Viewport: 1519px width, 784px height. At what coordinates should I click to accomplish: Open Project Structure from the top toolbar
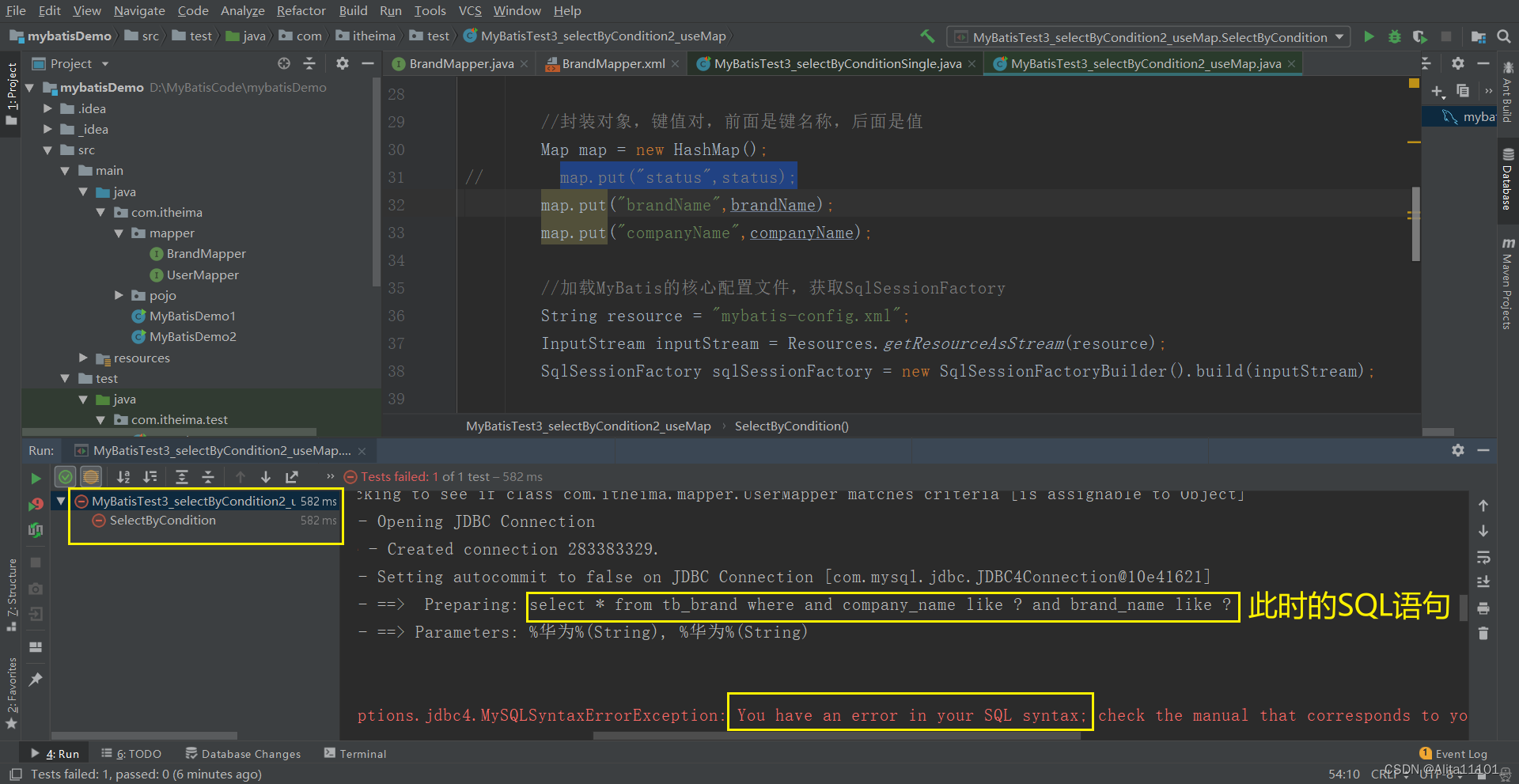click(1478, 37)
